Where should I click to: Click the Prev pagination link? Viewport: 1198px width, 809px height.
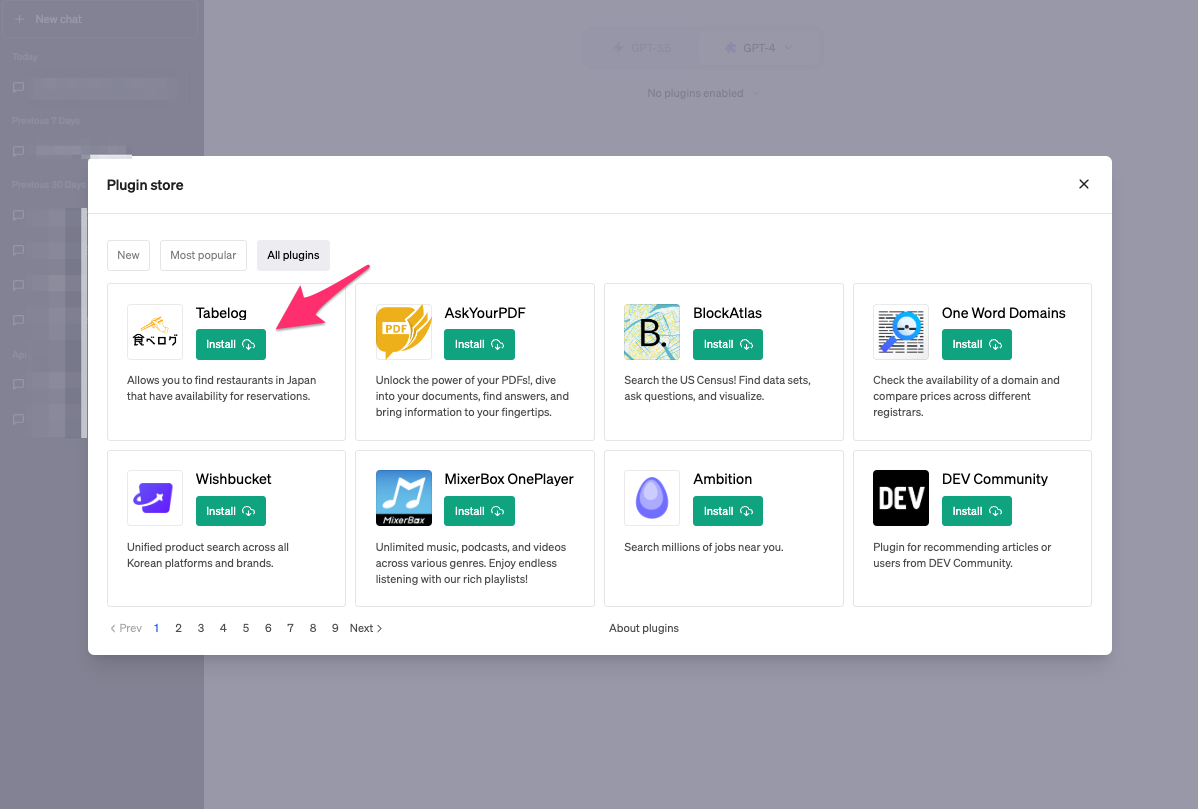click(126, 628)
